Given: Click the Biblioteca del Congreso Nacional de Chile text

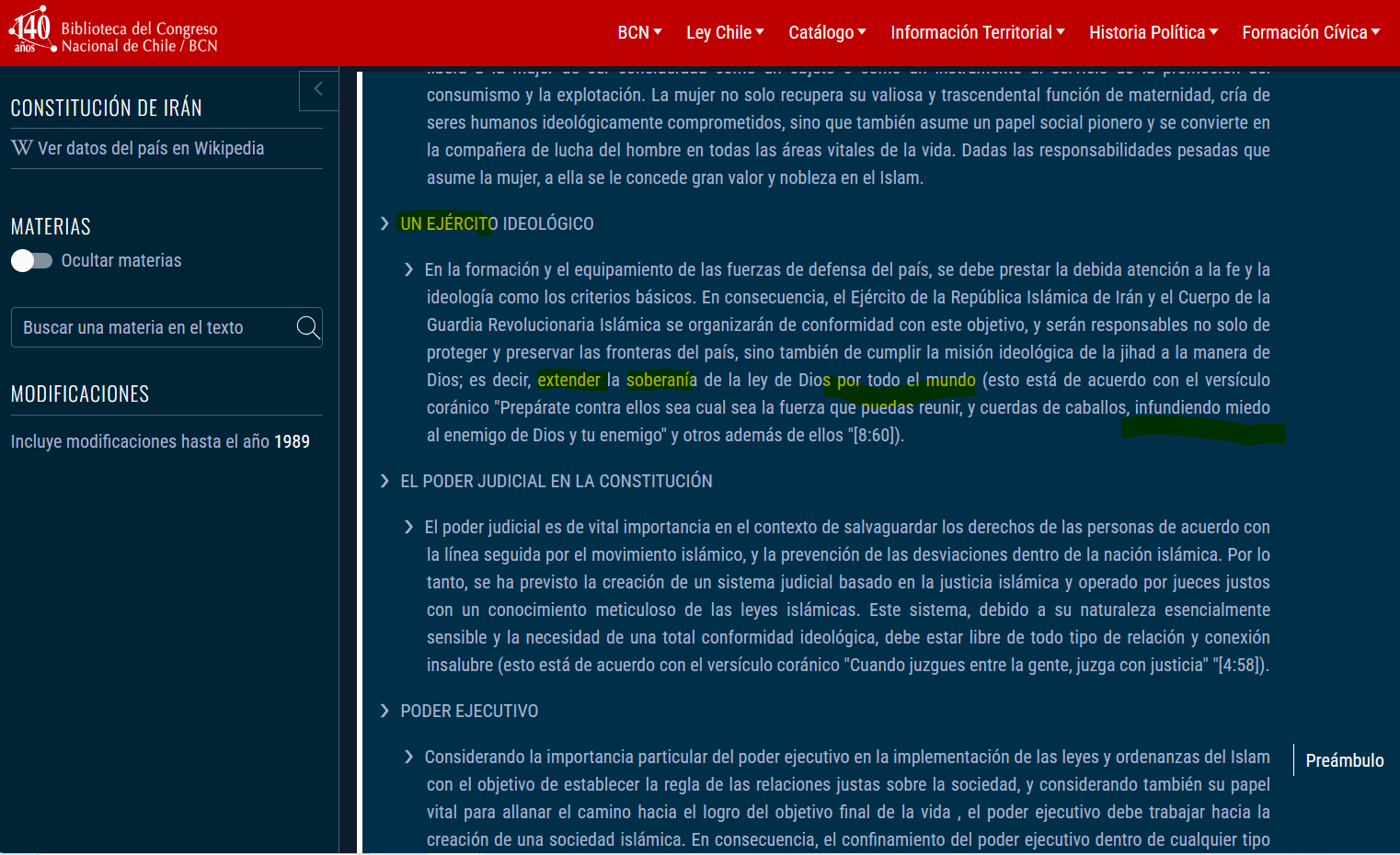Looking at the screenshot, I should click(139, 38).
